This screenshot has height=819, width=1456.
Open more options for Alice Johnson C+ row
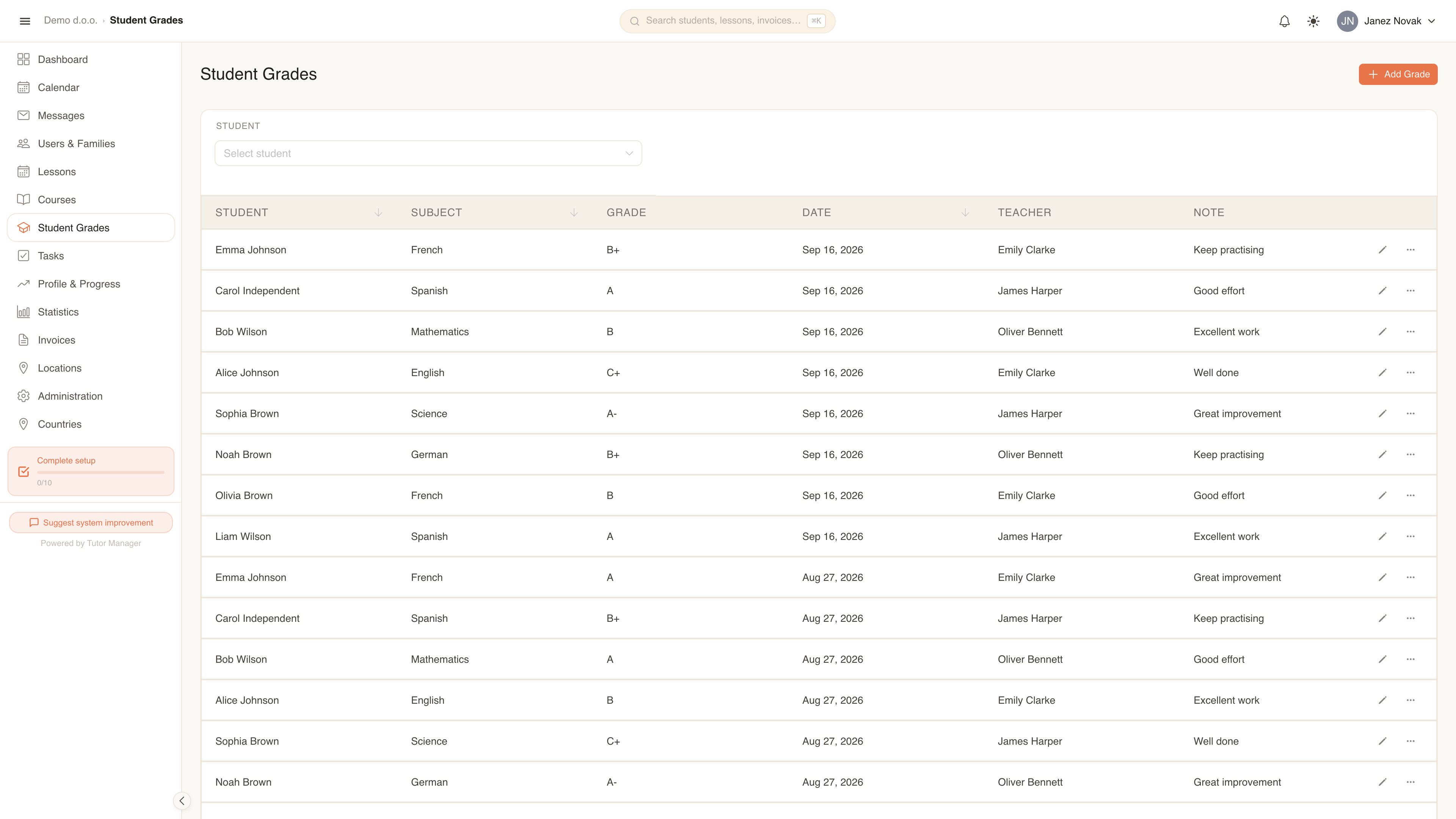click(1410, 372)
